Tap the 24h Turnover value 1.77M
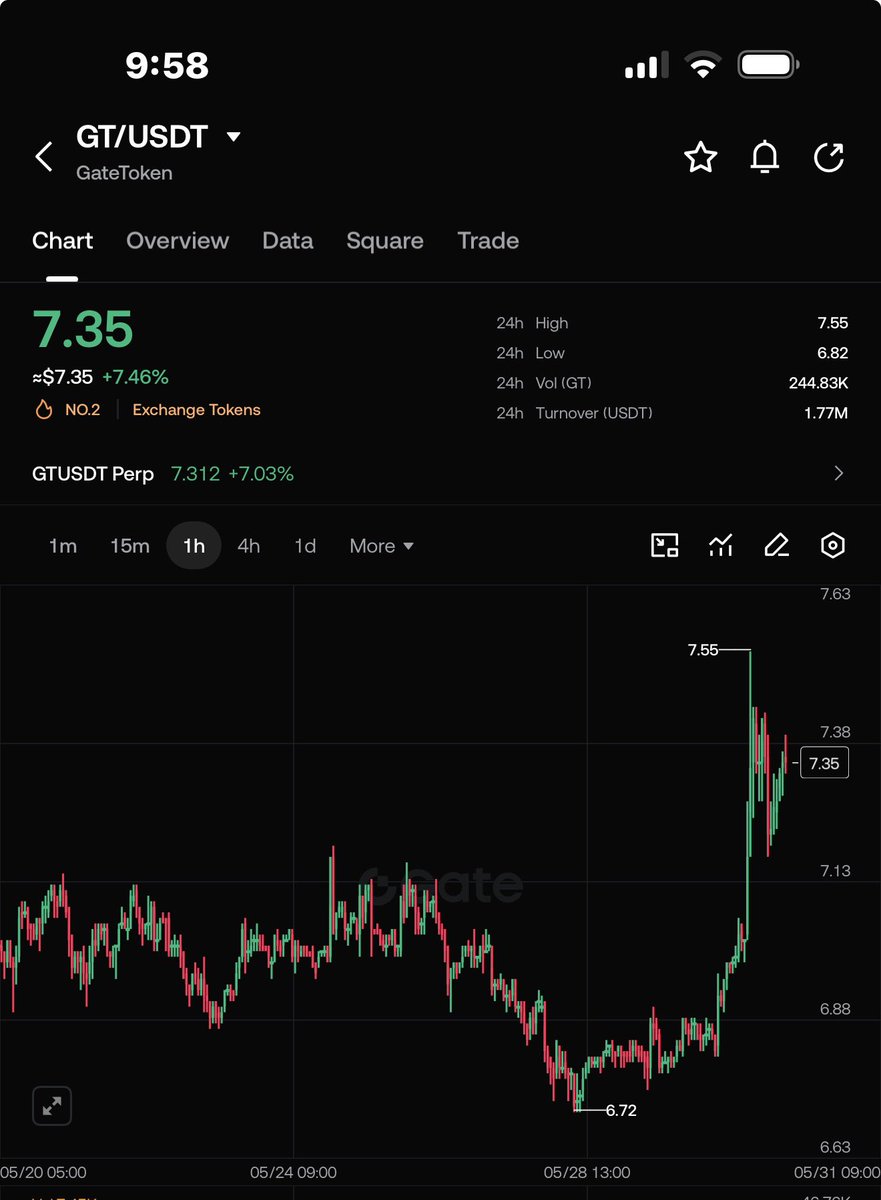This screenshot has height=1200, width=881. (x=826, y=413)
